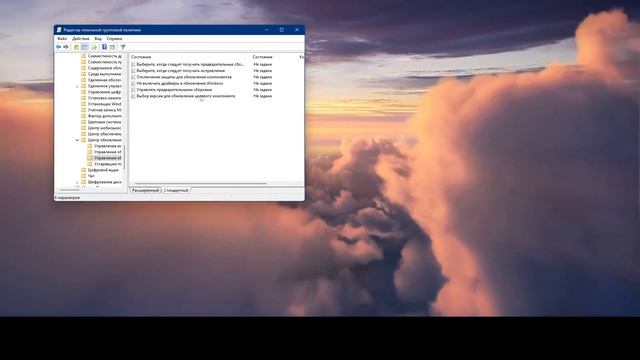Select the 'Центр обновлени' tree folder
The height and width of the screenshot is (360, 640).
click(x=104, y=140)
